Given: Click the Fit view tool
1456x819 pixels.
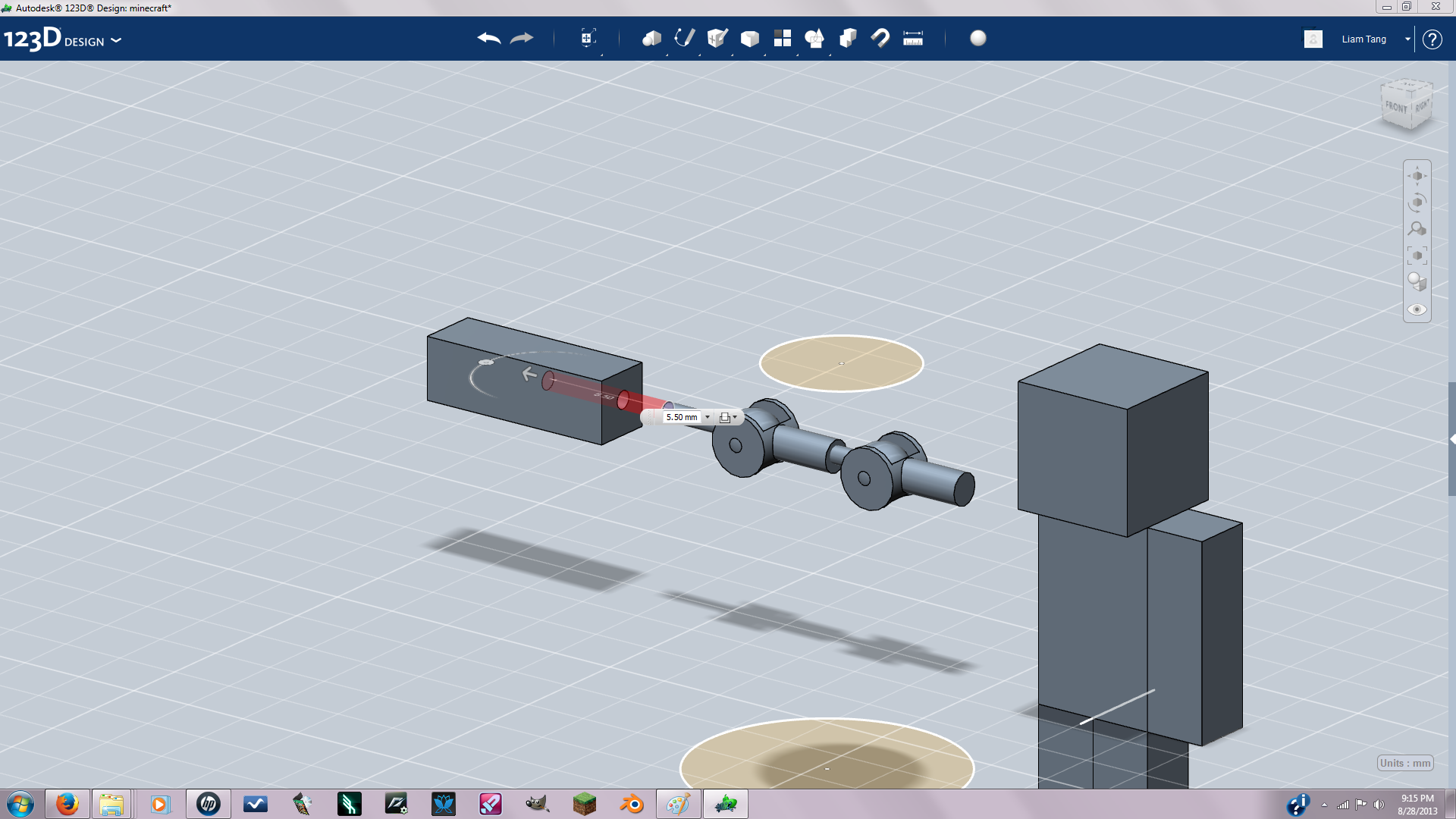Looking at the screenshot, I should click(1417, 256).
